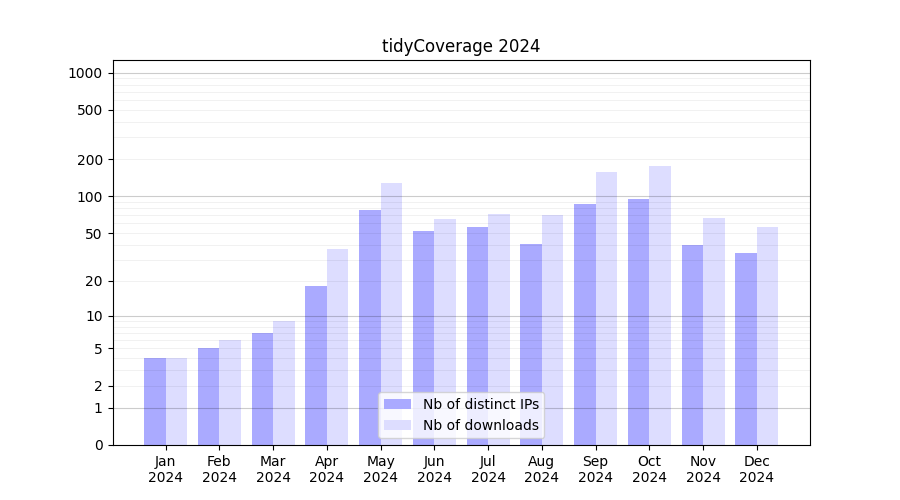Click the Jun 2024 x-axis label
This screenshot has height=500, width=900.
[434, 469]
